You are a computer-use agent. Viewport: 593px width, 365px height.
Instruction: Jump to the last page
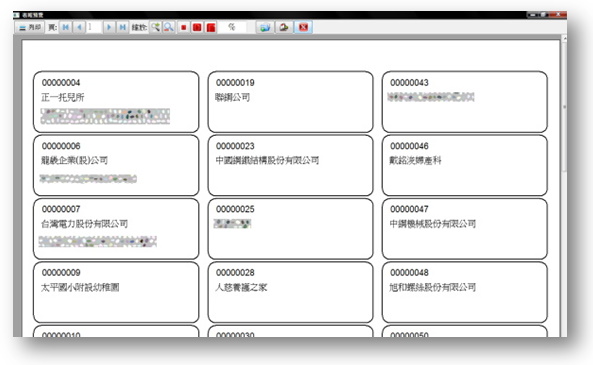122,27
